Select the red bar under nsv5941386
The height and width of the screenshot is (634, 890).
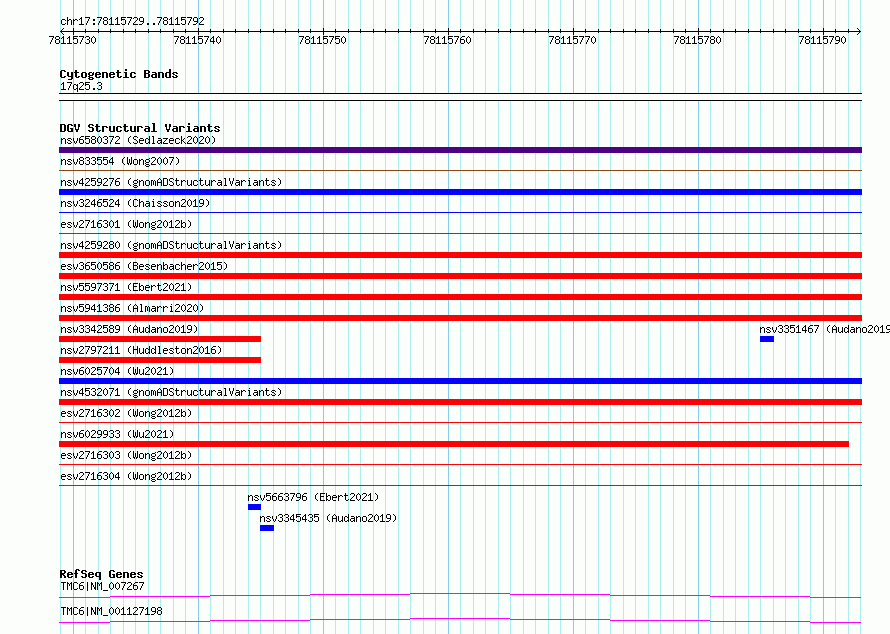[x=460, y=318]
